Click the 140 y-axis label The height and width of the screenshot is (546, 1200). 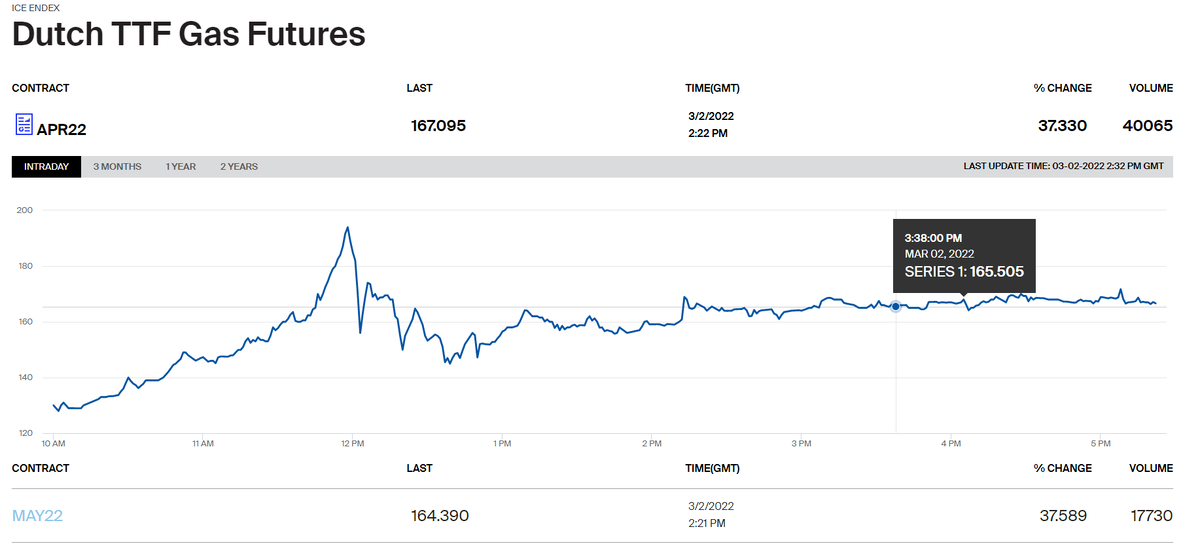click(x=25, y=377)
